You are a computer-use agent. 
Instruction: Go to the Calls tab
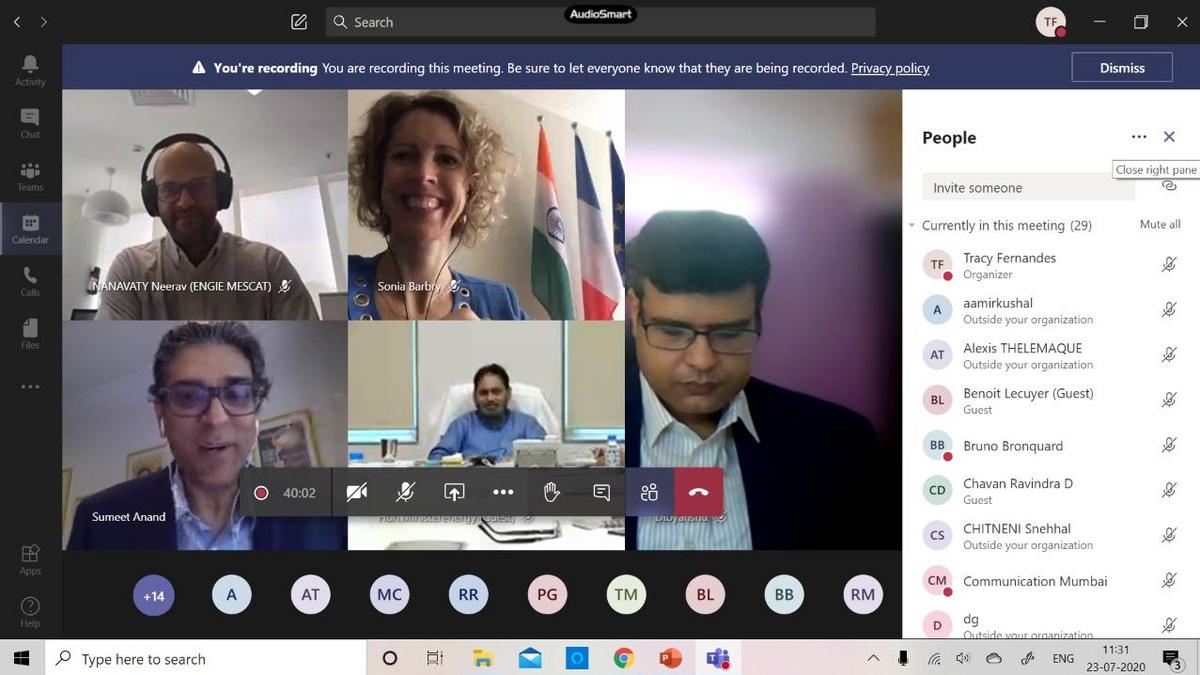pos(30,281)
